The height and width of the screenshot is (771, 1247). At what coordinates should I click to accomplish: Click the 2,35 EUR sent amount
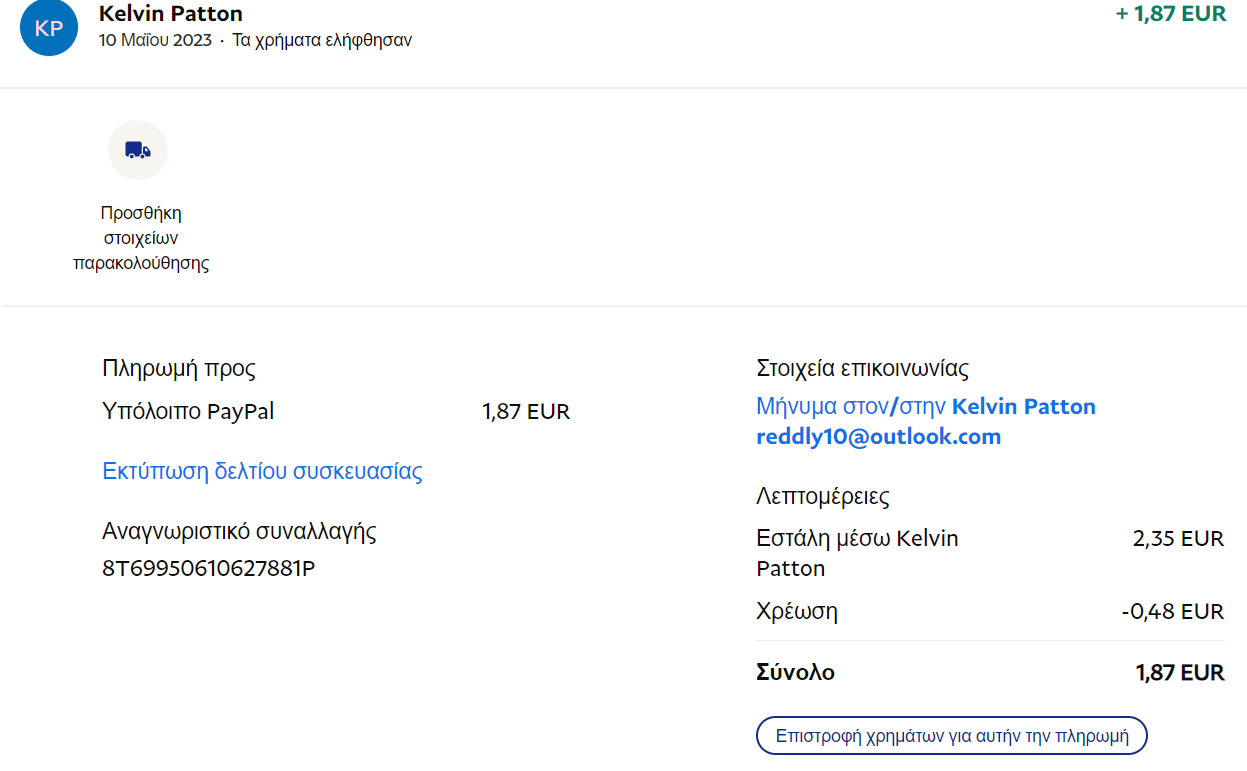pos(1178,539)
